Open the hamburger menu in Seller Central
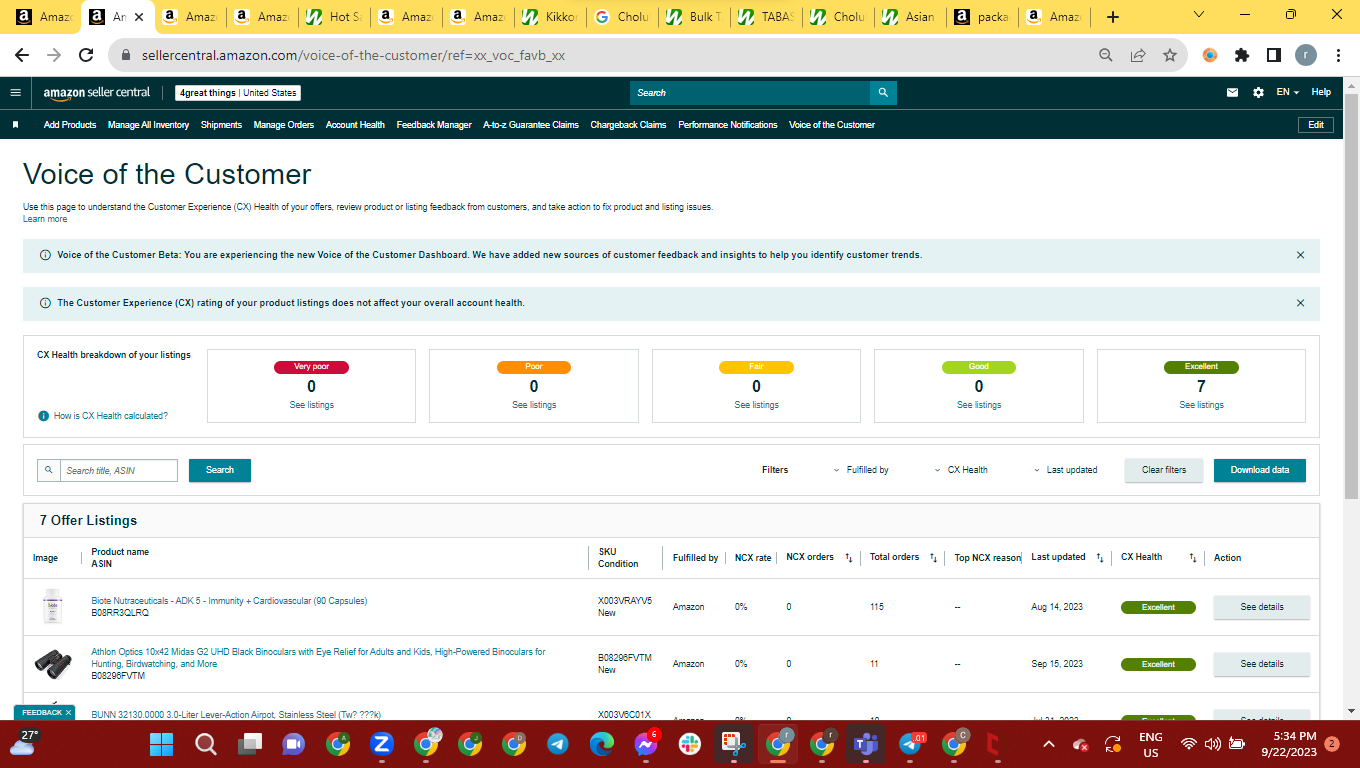The width and height of the screenshot is (1360, 768). coord(15,93)
